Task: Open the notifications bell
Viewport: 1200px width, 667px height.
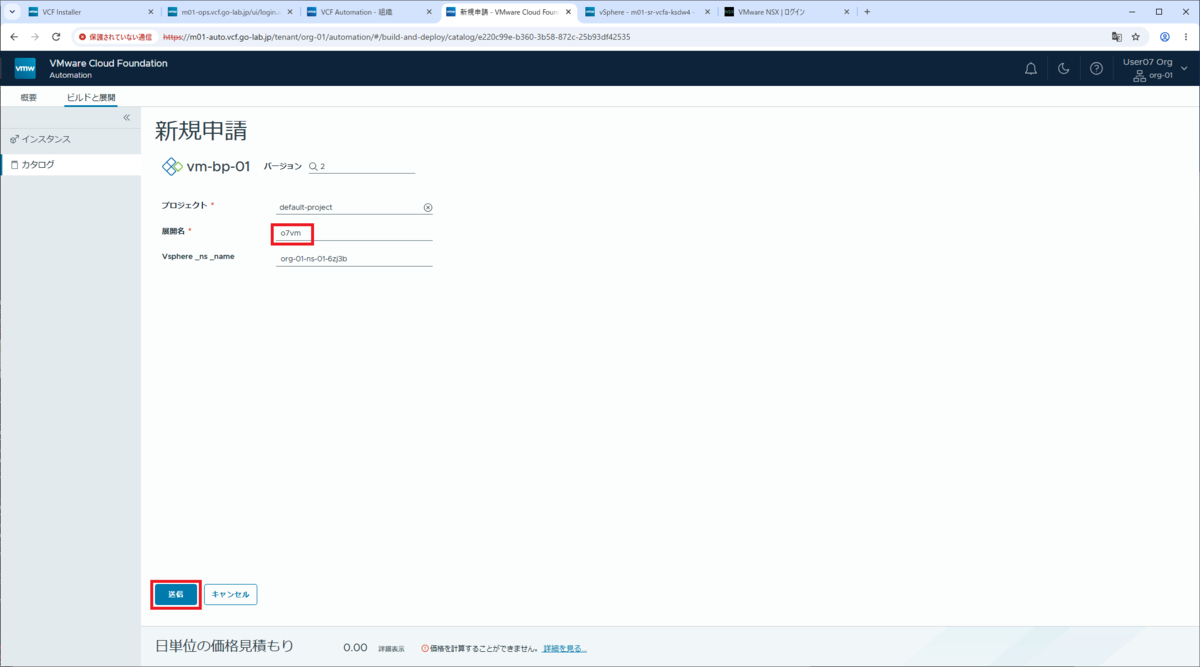Action: click(1031, 68)
